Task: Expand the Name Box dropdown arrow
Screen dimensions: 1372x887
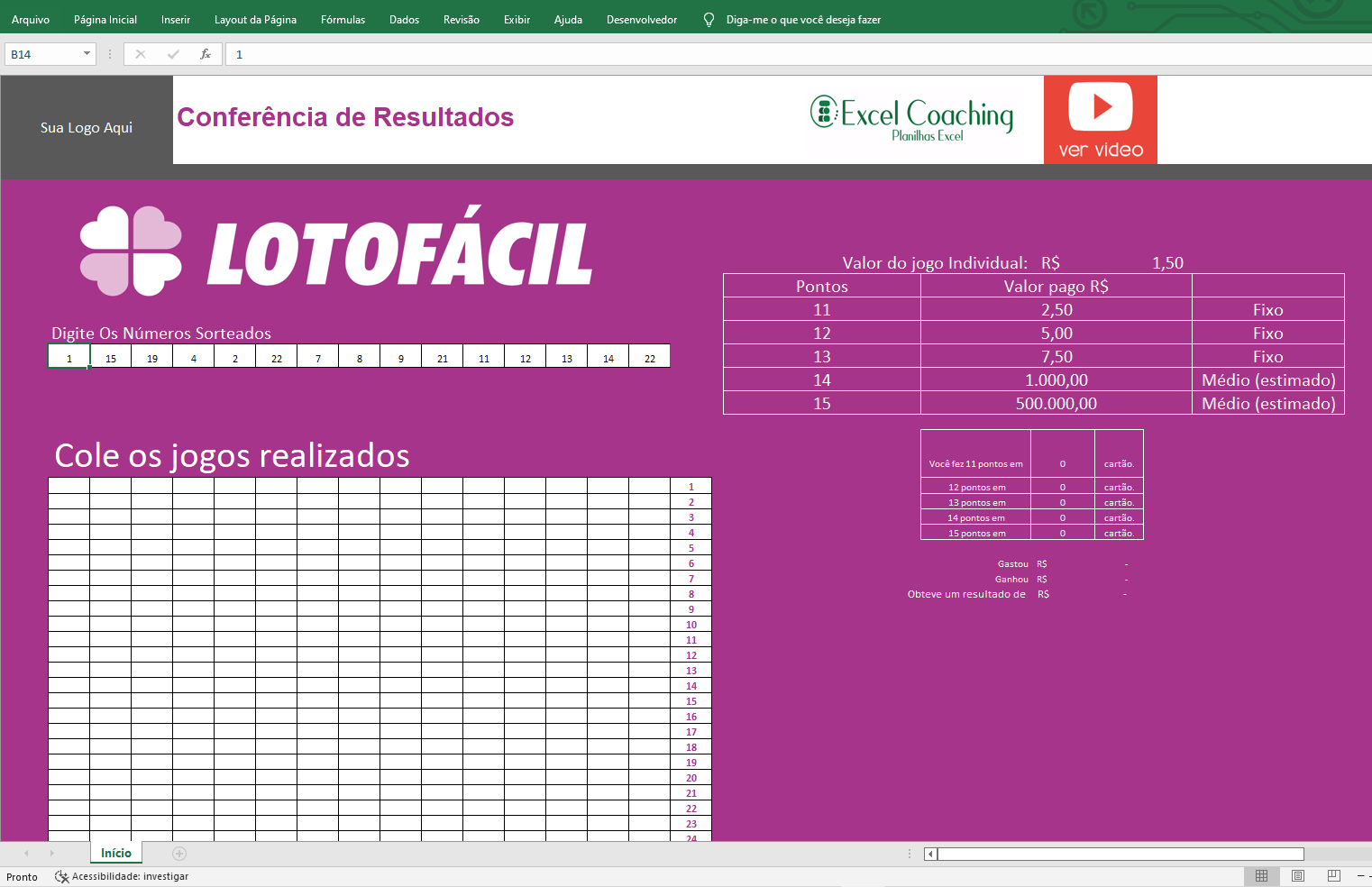Action: tap(87, 54)
